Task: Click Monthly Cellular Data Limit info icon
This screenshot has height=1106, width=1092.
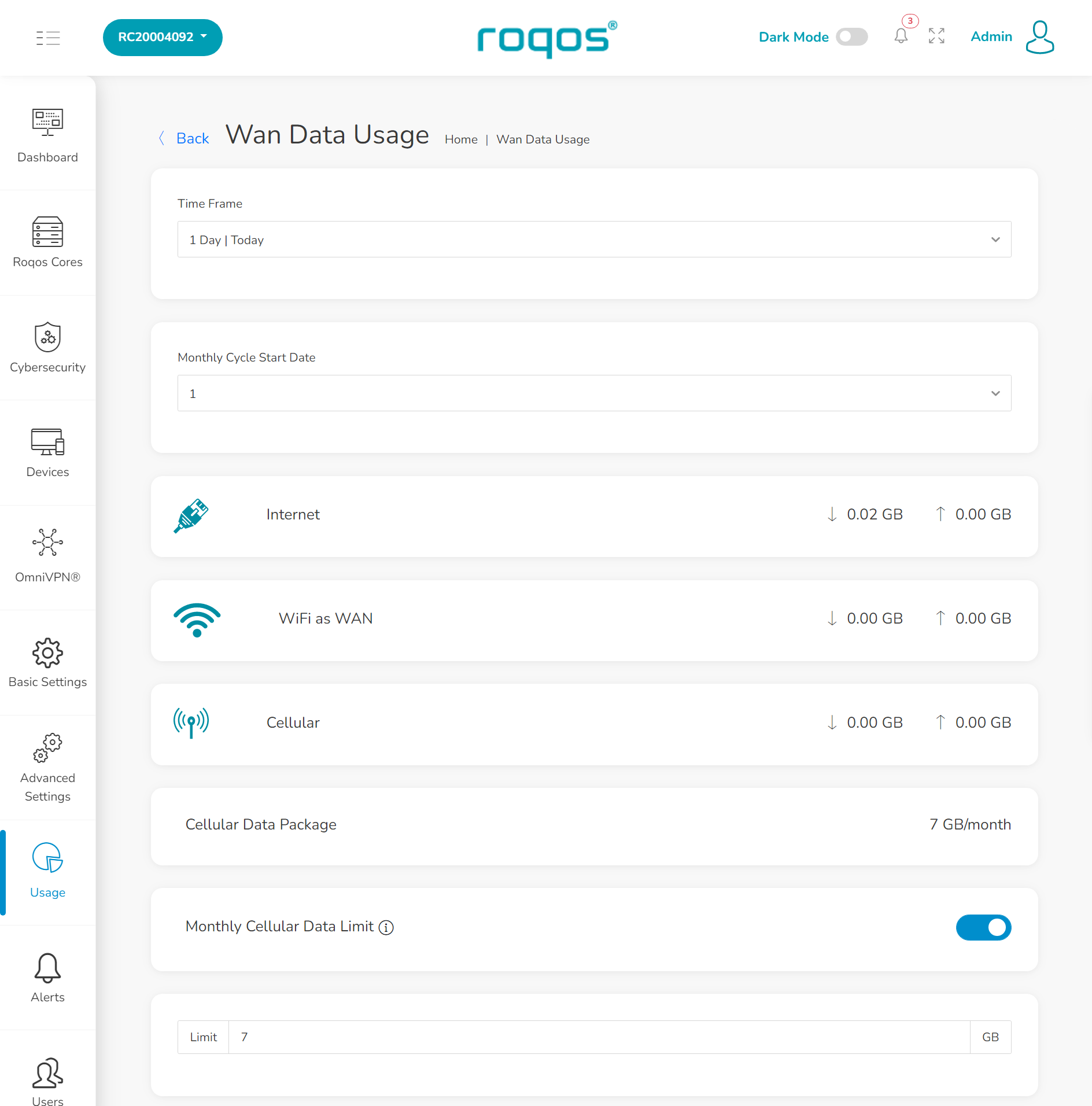Action: (x=386, y=927)
